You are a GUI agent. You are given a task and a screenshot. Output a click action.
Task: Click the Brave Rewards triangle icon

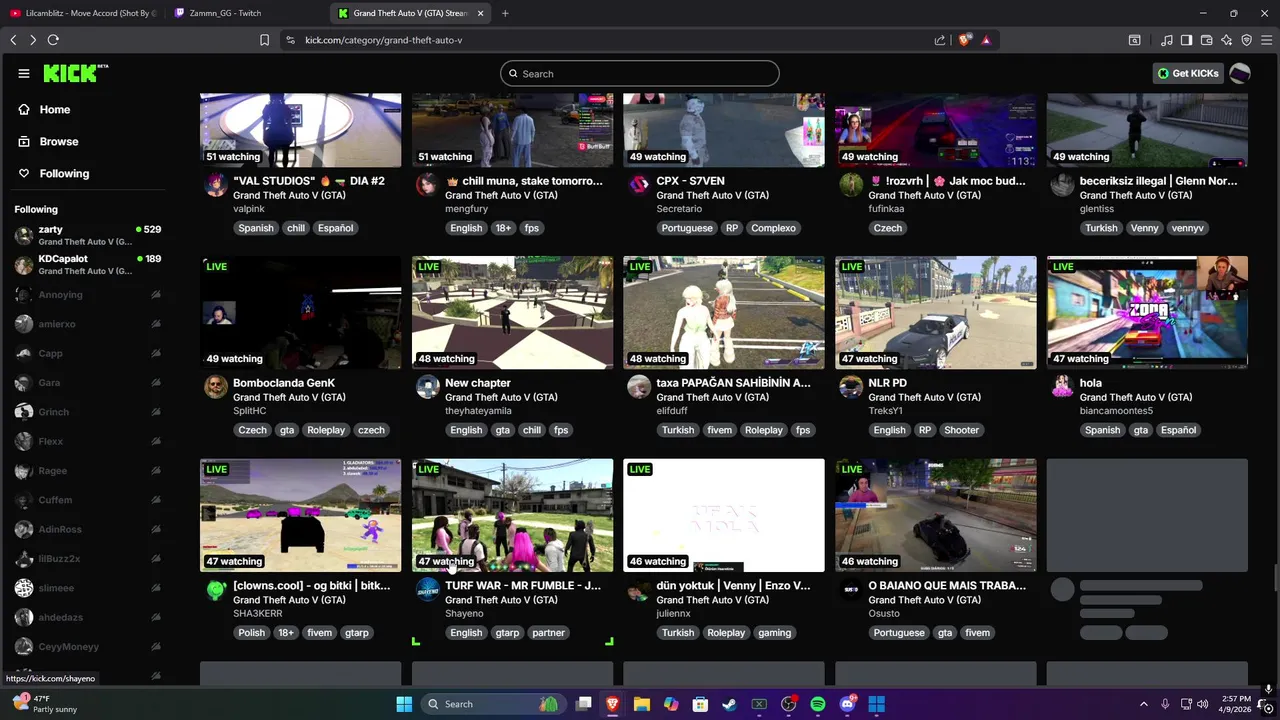click(x=986, y=40)
